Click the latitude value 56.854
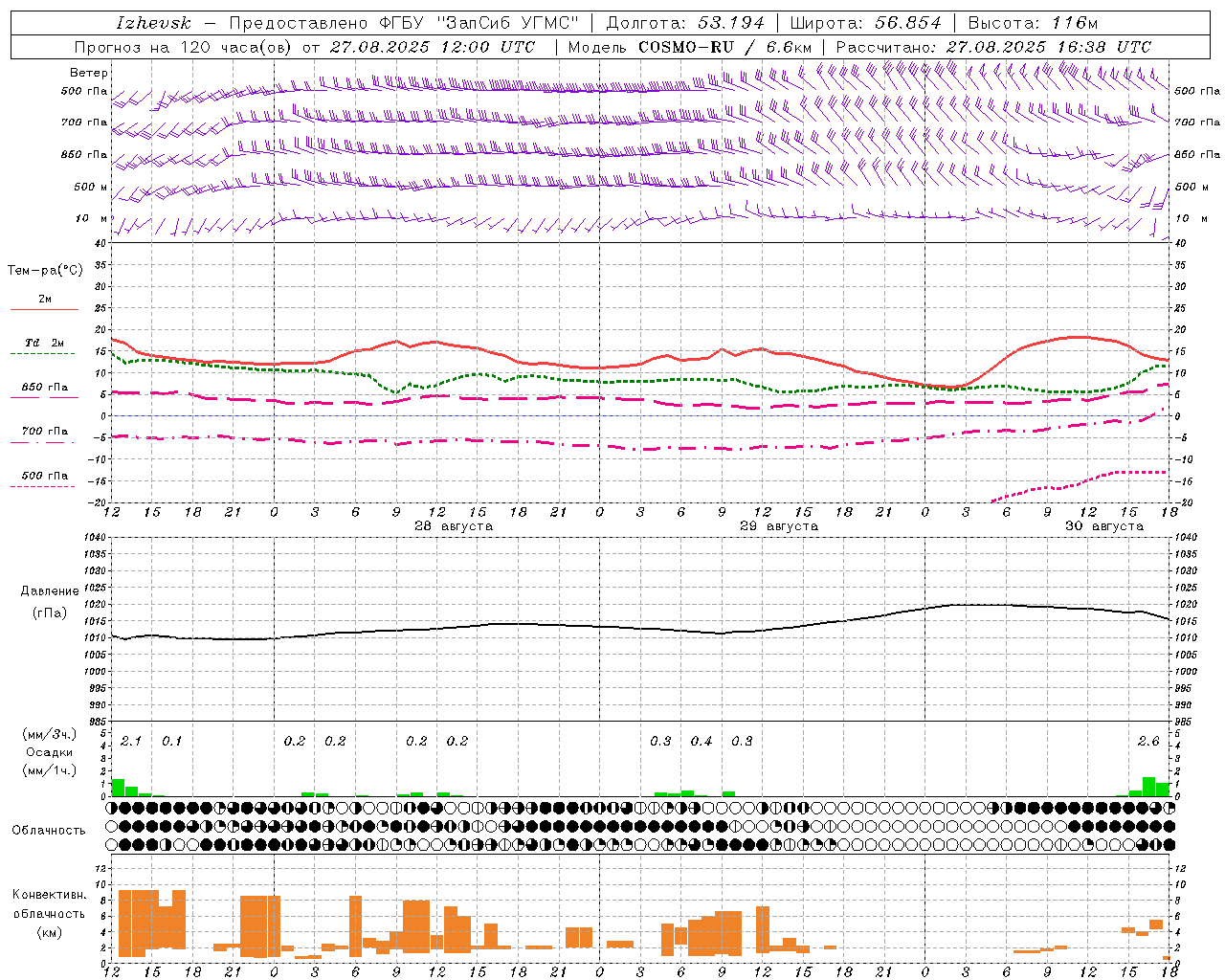The width and height of the screenshot is (1225, 980). point(908,23)
